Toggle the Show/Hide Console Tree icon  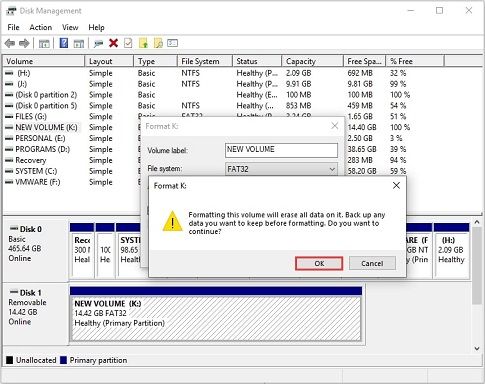(x=44, y=43)
